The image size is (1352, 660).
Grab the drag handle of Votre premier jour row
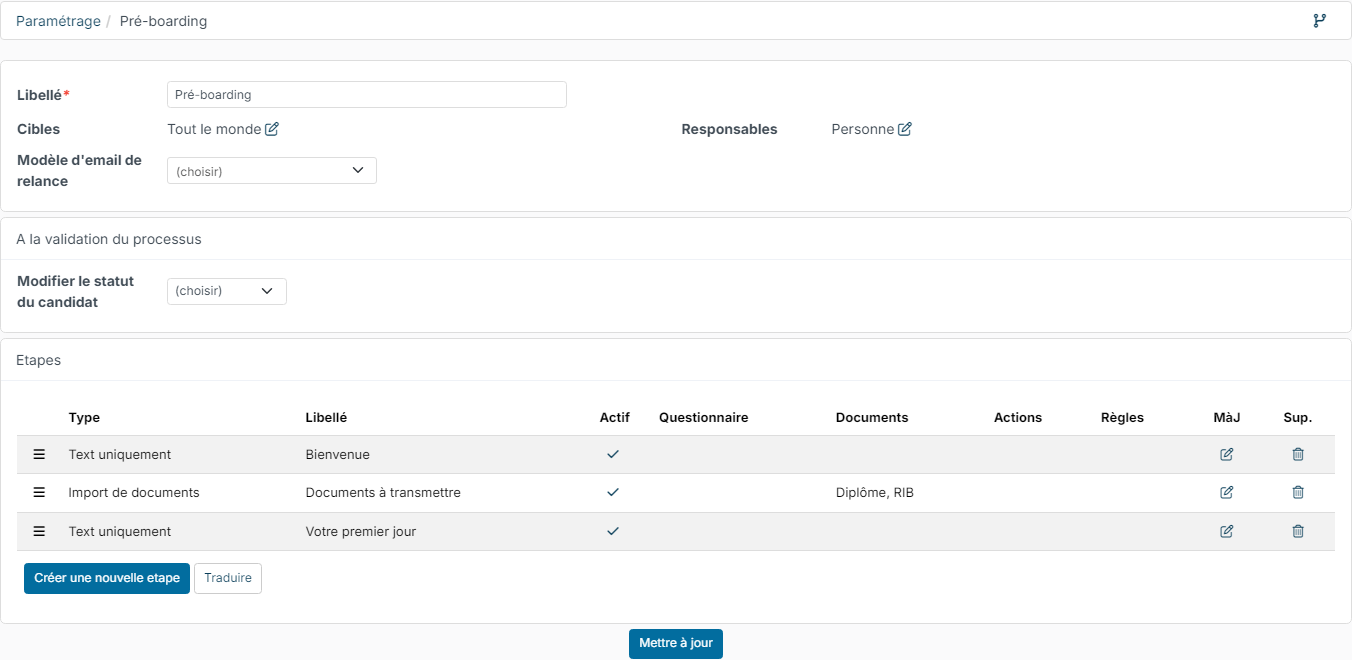coord(40,531)
